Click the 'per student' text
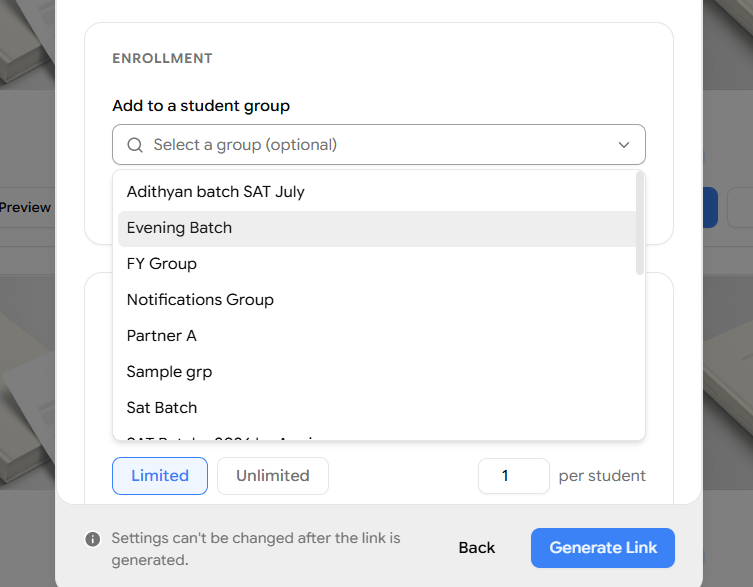This screenshot has height=587, width=753. tap(602, 476)
